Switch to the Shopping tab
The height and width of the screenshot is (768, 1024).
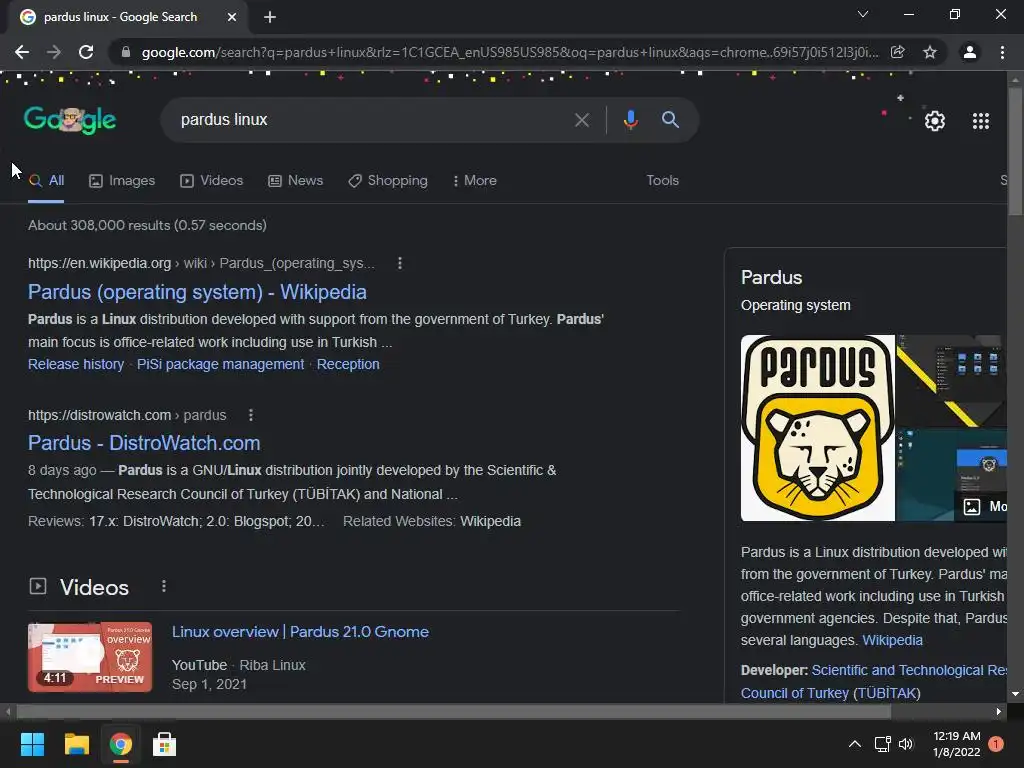pos(388,181)
